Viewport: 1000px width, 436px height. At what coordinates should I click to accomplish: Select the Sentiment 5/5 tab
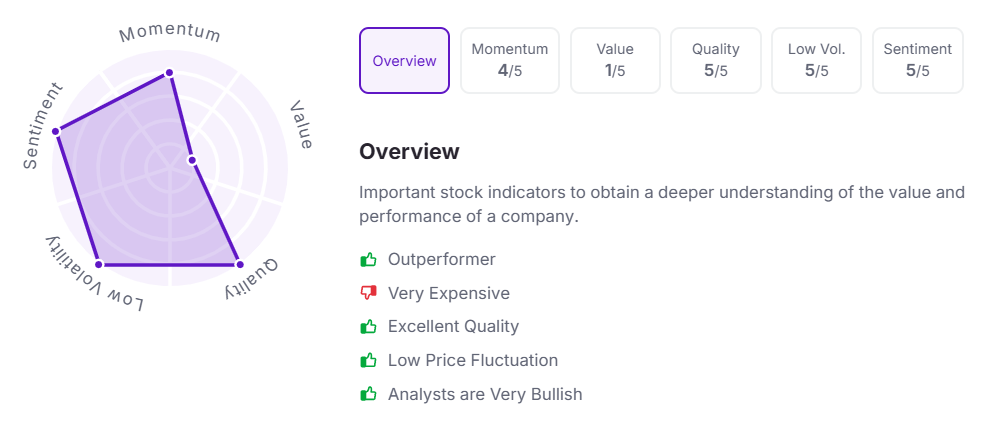917,61
